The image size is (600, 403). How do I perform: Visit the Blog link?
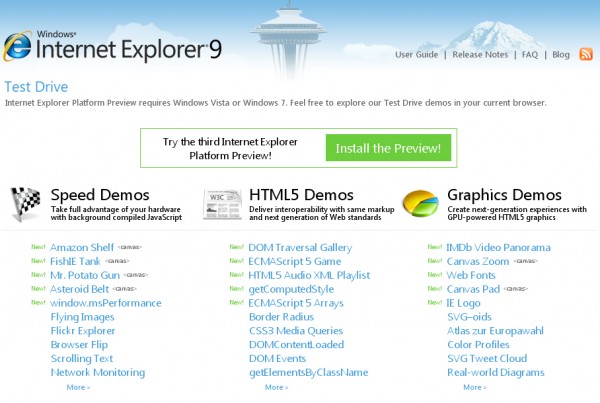coord(561,55)
